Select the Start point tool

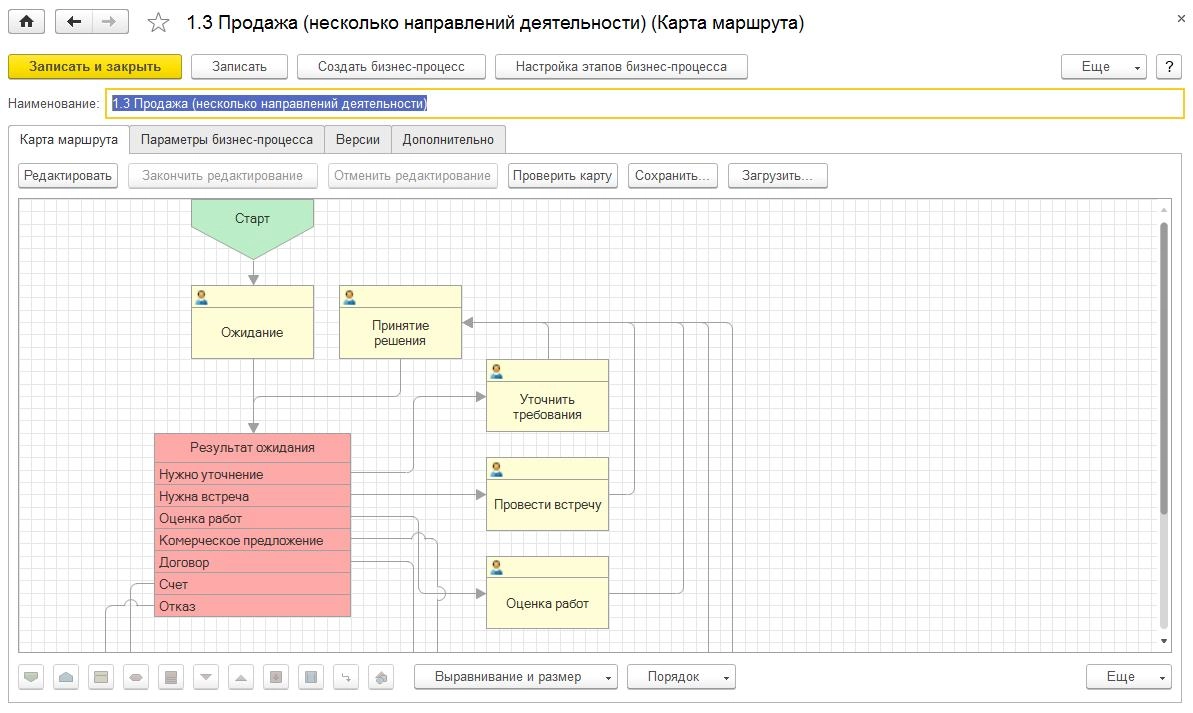(31, 677)
